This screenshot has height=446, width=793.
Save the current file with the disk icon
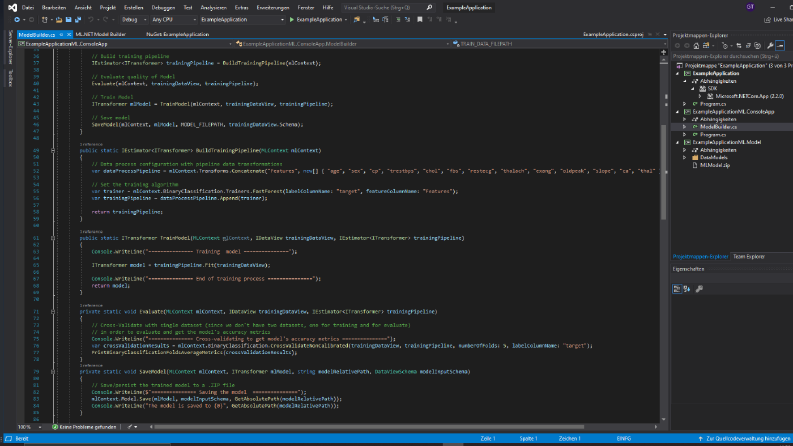[x=68, y=20]
